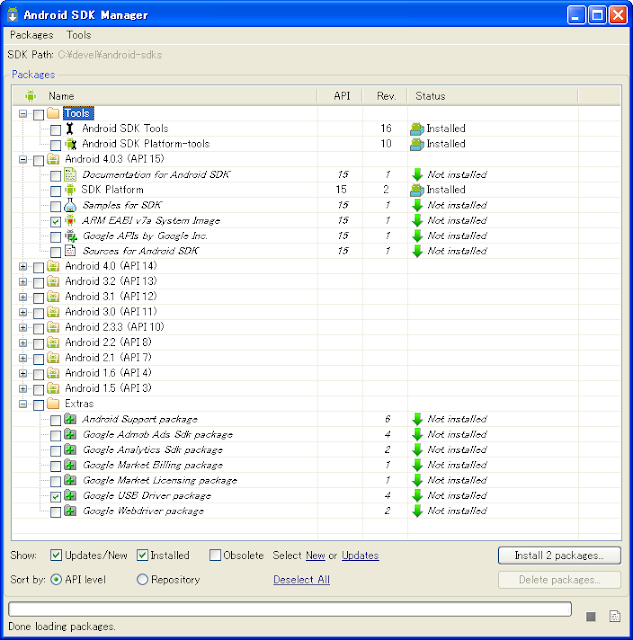Check the Google APIs by Google Inc. checkbox

pyautogui.click(x=56, y=237)
